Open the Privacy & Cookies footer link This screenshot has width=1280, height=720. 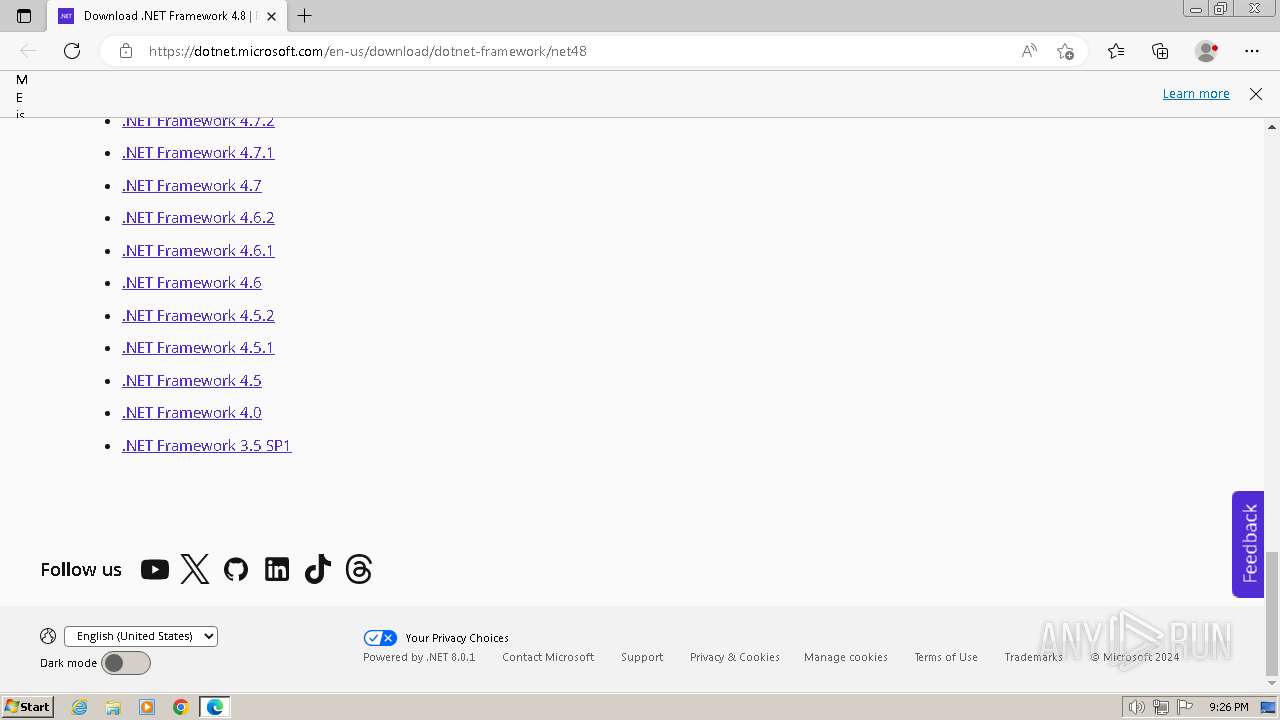click(735, 657)
